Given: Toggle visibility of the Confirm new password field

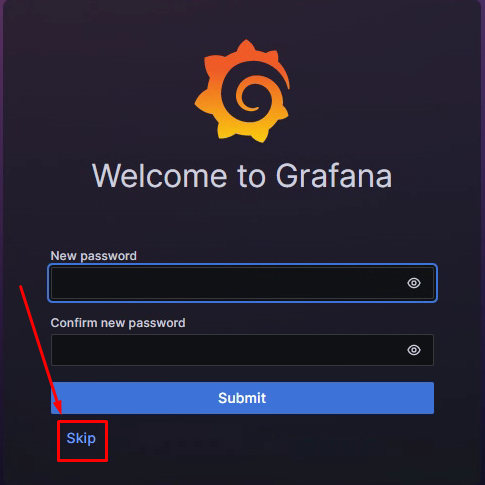Looking at the screenshot, I should coord(414,350).
